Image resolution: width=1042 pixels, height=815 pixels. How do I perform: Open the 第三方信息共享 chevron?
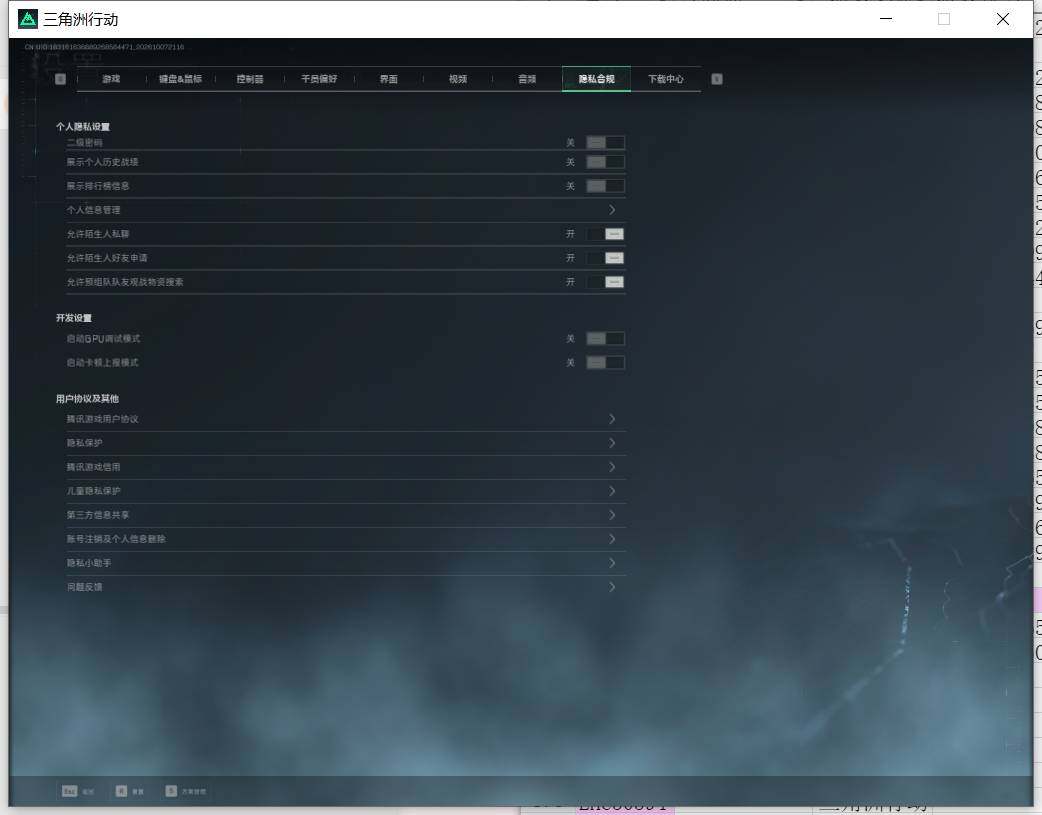612,515
